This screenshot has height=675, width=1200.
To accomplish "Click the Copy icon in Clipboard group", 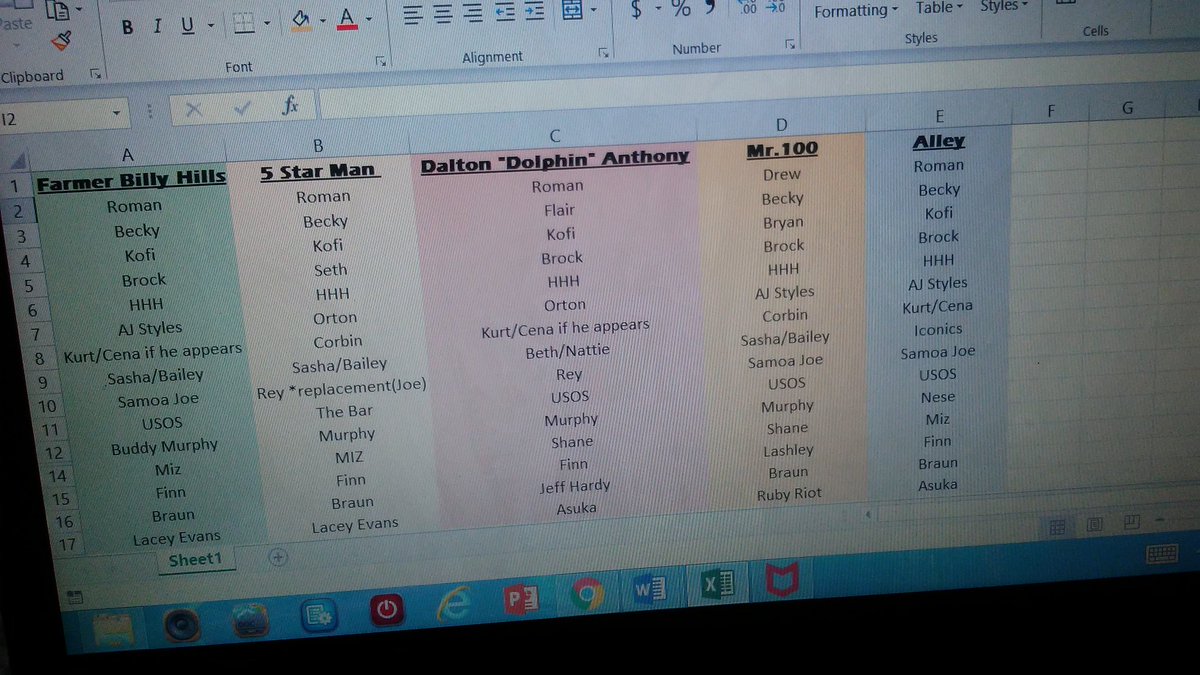I will [57, 10].
